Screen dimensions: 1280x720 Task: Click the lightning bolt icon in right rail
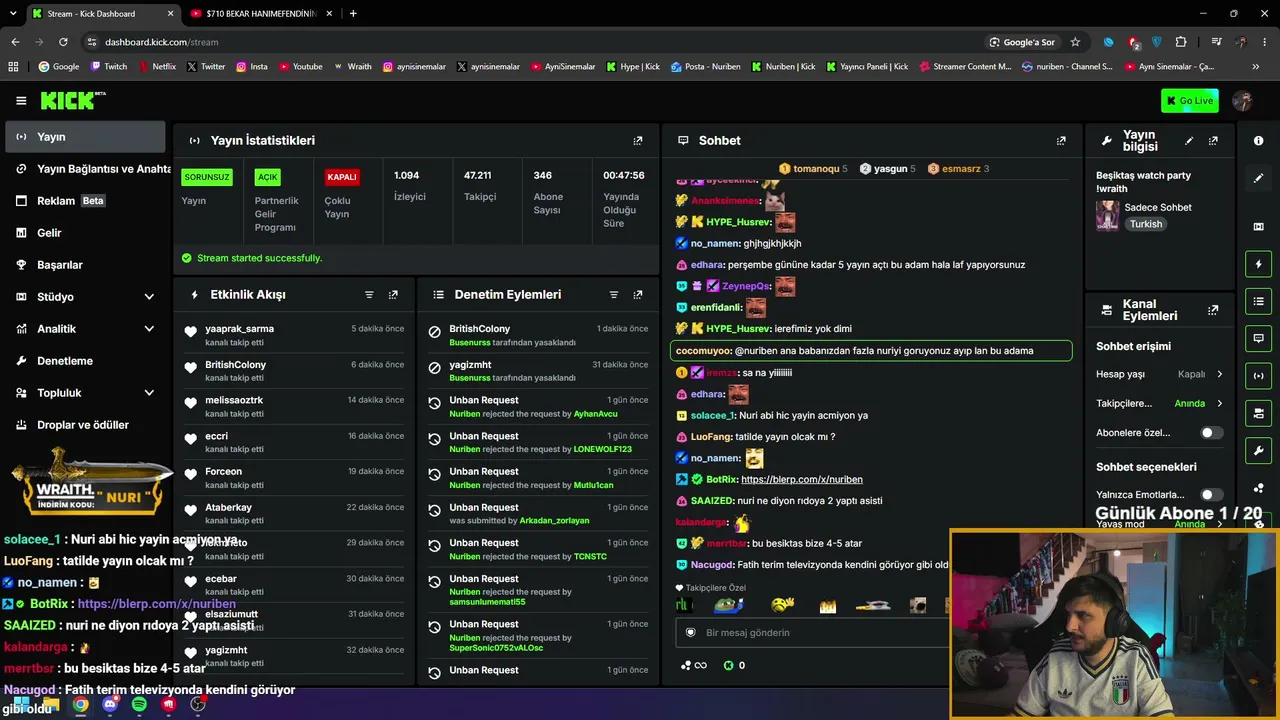pyautogui.click(x=1258, y=264)
